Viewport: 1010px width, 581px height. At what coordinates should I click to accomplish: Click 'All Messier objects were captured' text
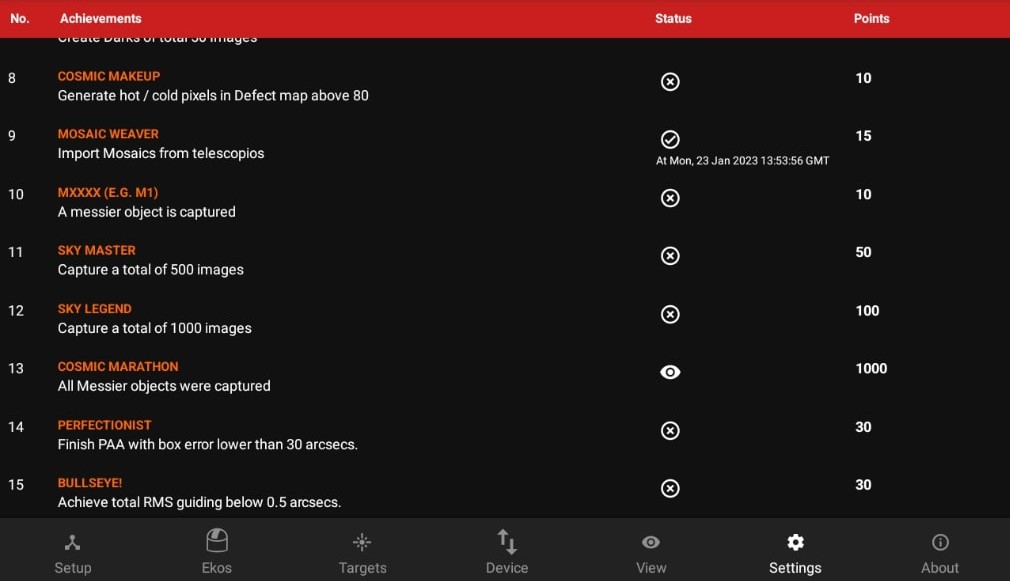pyautogui.click(x=164, y=386)
